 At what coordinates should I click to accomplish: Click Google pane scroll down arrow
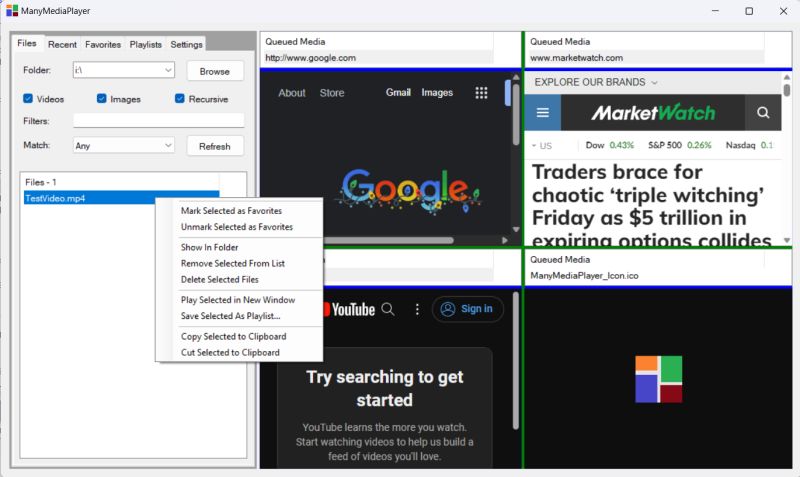[516, 229]
